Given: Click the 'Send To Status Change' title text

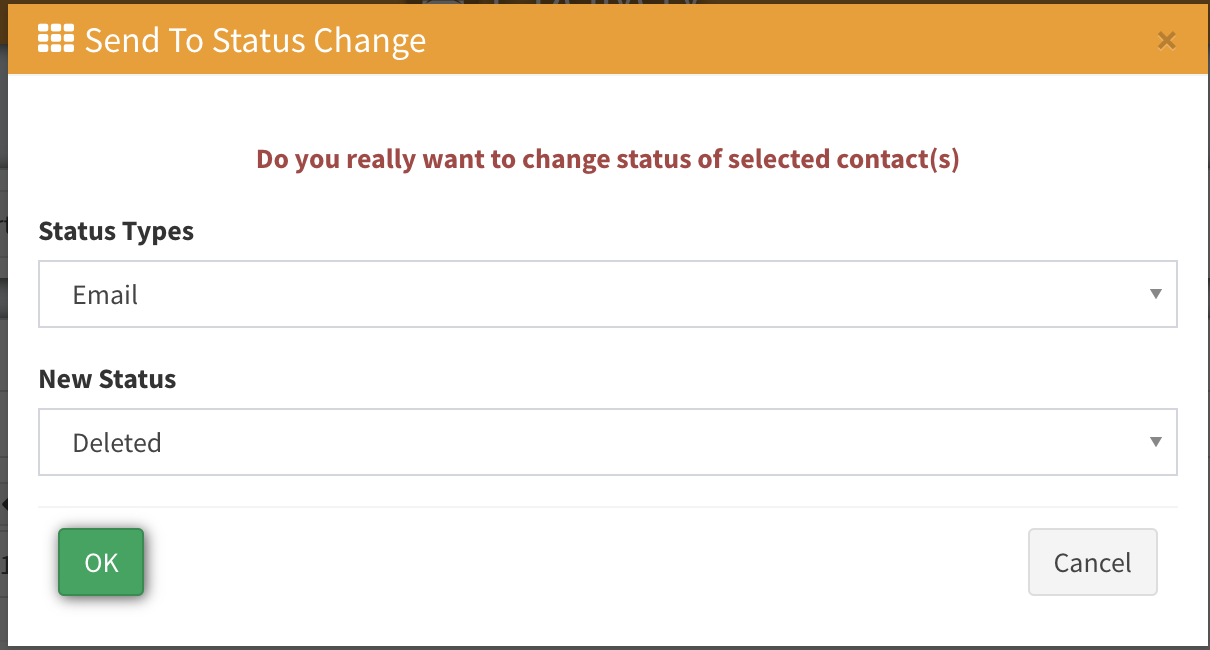Looking at the screenshot, I should coord(255,40).
